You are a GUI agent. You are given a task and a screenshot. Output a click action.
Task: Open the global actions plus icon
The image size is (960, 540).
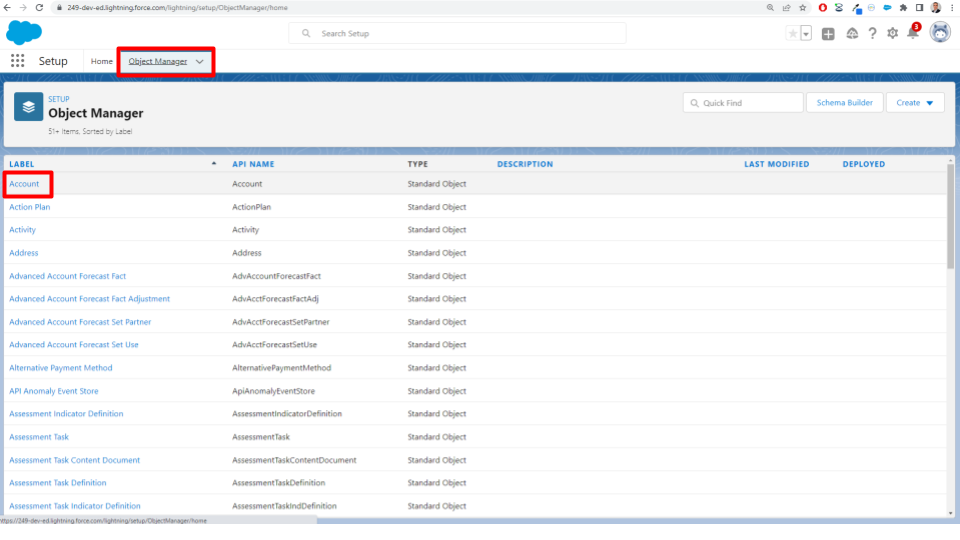(828, 34)
